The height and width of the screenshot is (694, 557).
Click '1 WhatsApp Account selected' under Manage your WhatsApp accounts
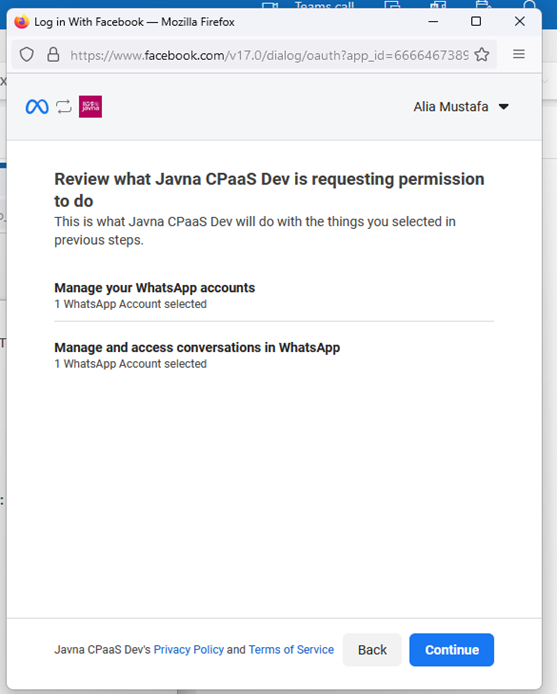pos(130,304)
